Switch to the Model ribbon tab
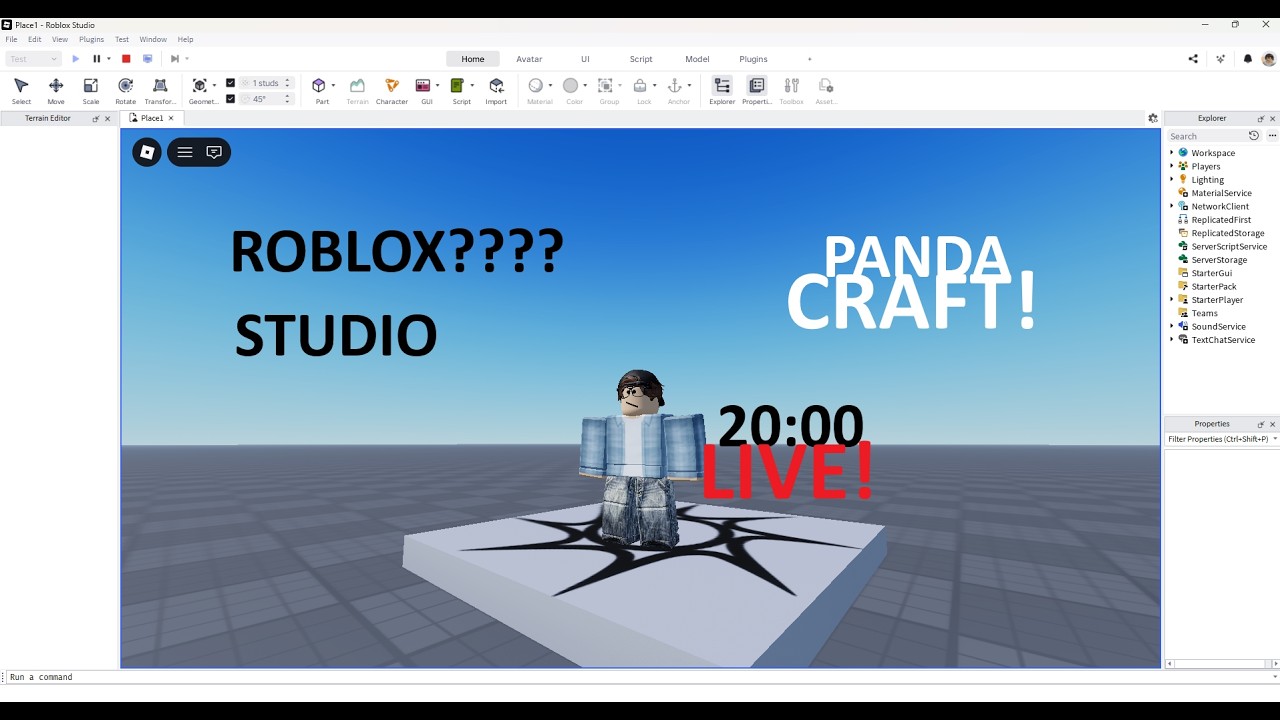 [697, 59]
